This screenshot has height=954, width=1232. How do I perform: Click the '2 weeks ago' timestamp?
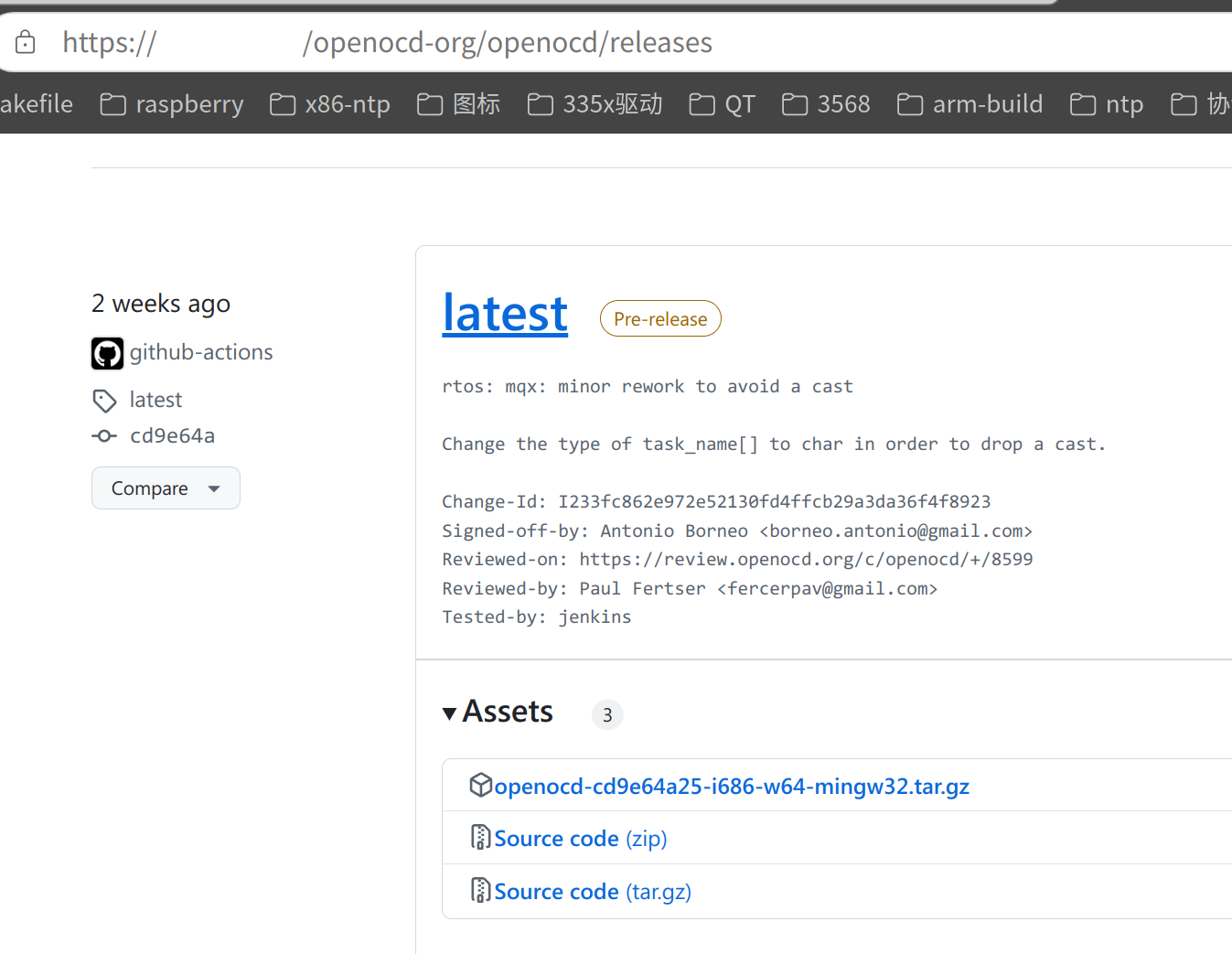[161, 304]
